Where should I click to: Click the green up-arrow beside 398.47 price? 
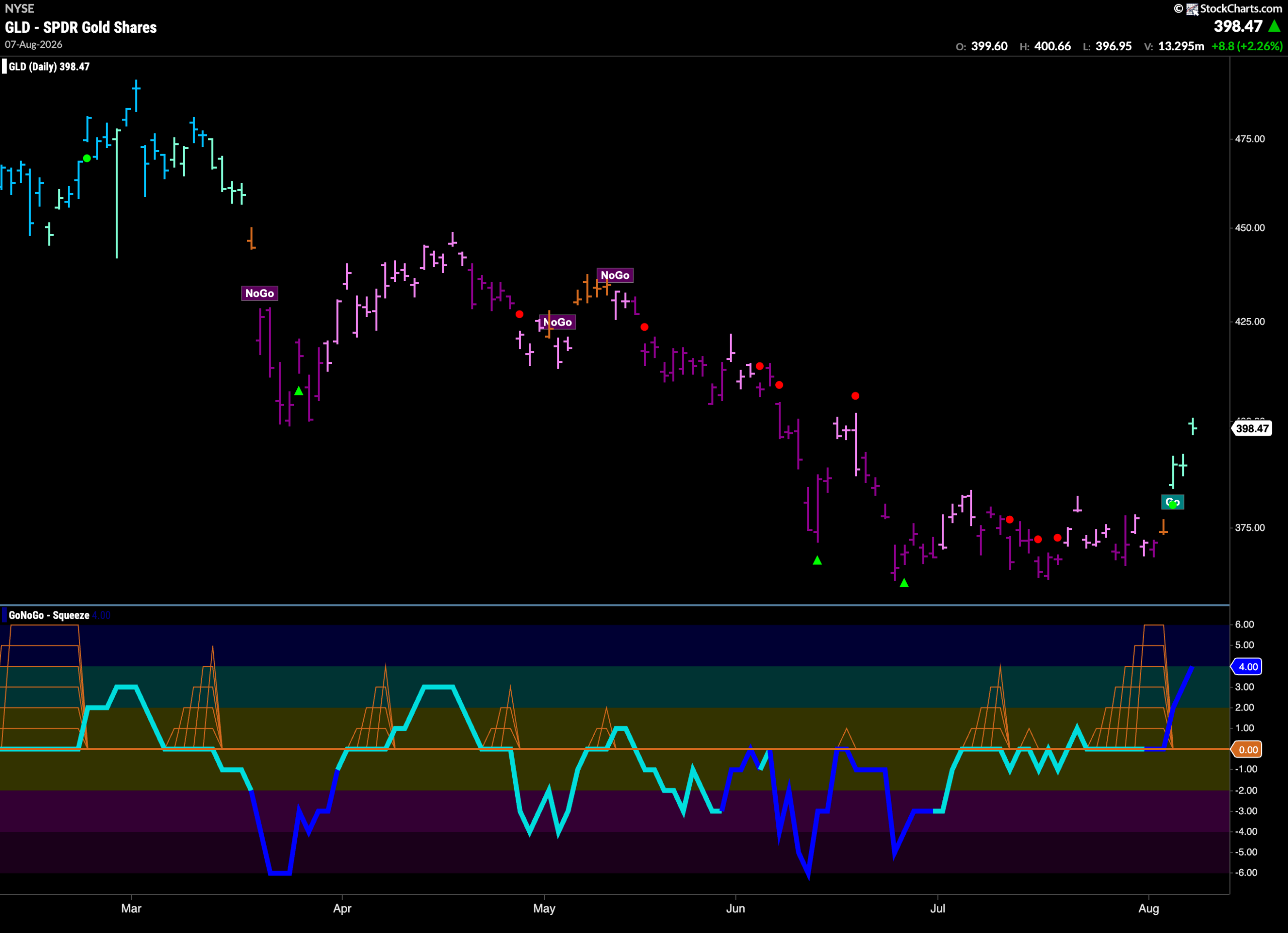(x=1274, y=26)
